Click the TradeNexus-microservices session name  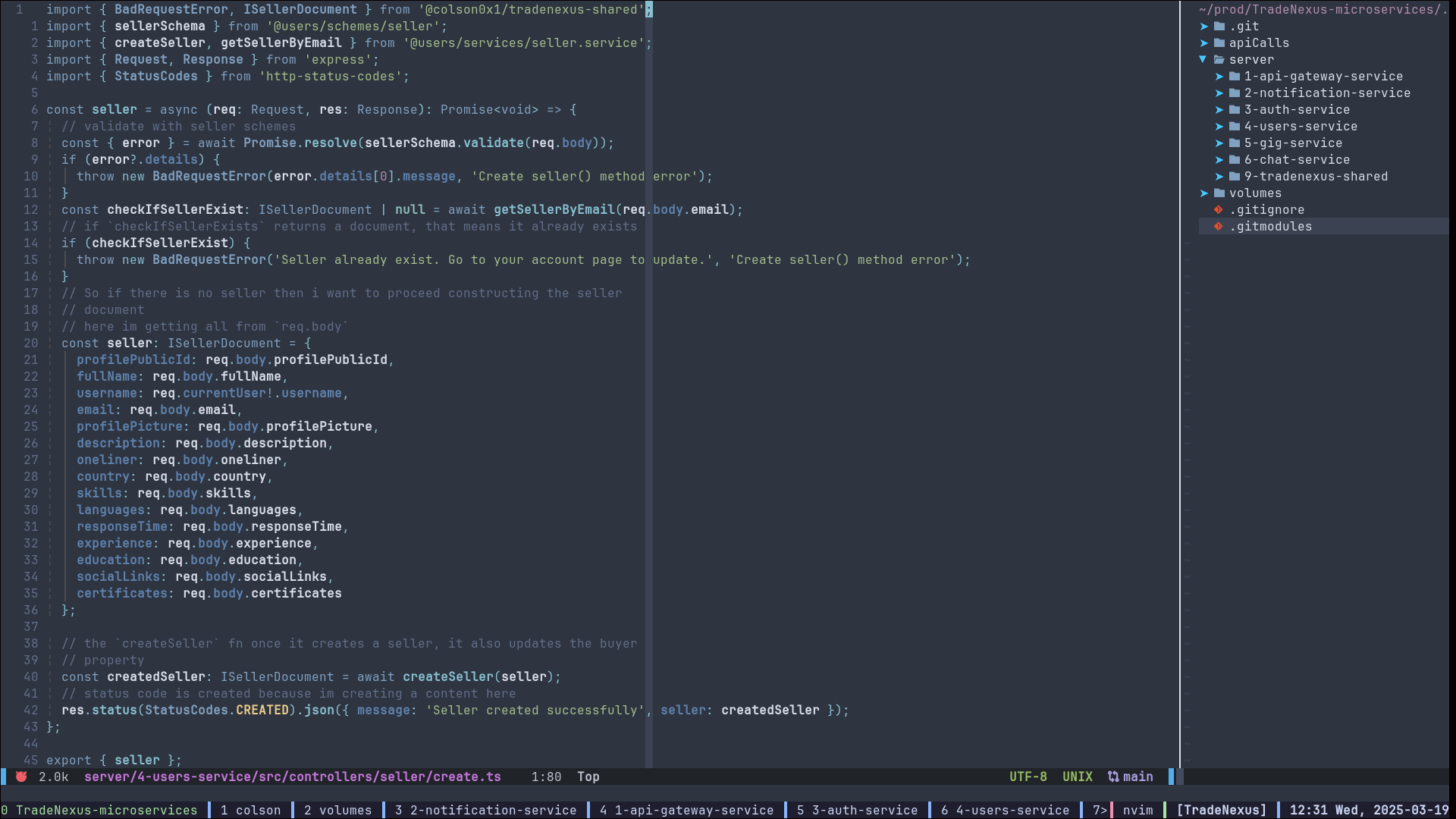pyautogui.click(x=106, y=810)
